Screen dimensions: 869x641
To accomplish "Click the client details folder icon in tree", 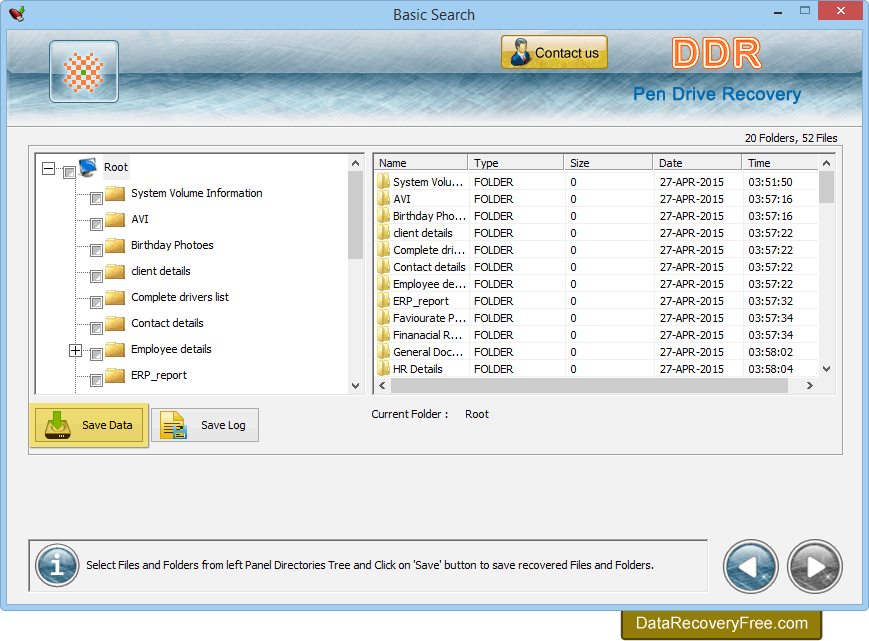I will pyautogui.click(x=115, y=271).
